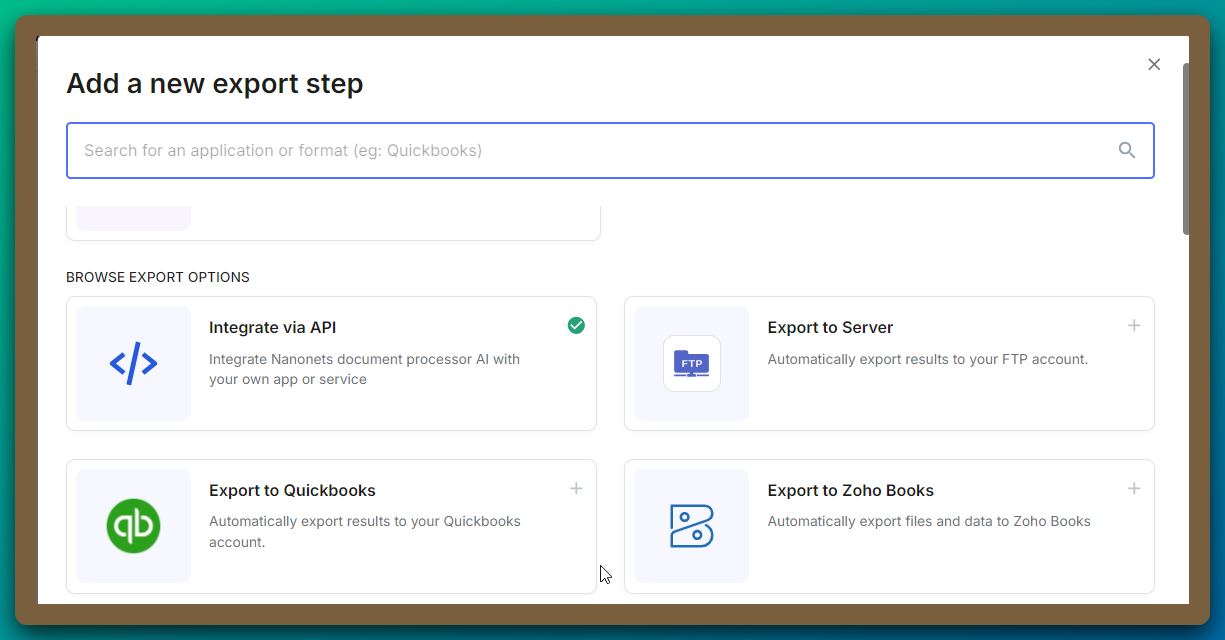This screenshot has width=1225, height=640.
Task: Click the plus icon on Export to Server
Action: click(1134, 325)
